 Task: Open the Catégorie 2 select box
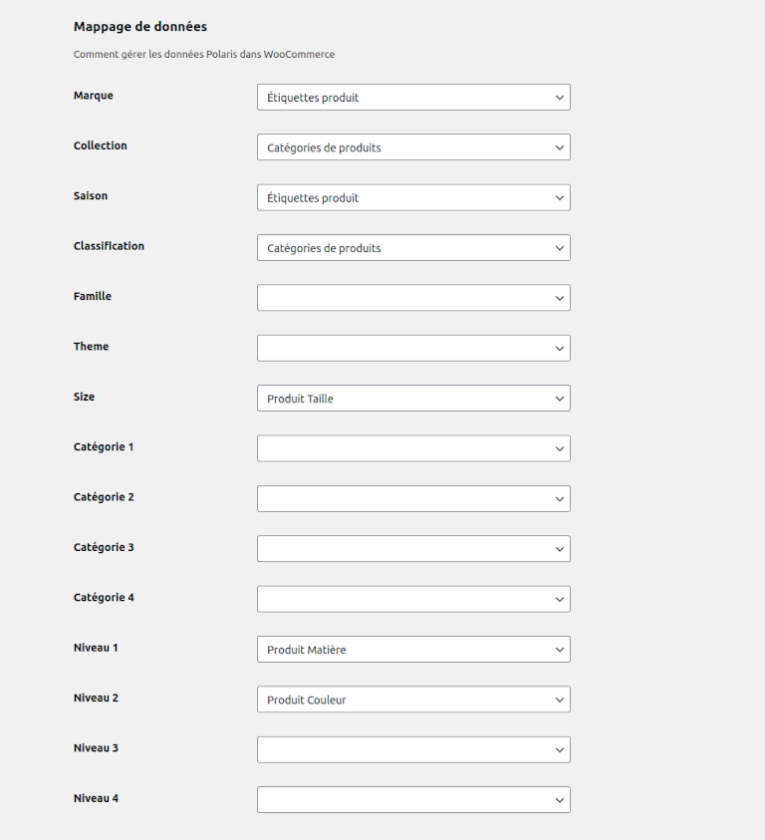pyautogui.click(x=414, y=499)
